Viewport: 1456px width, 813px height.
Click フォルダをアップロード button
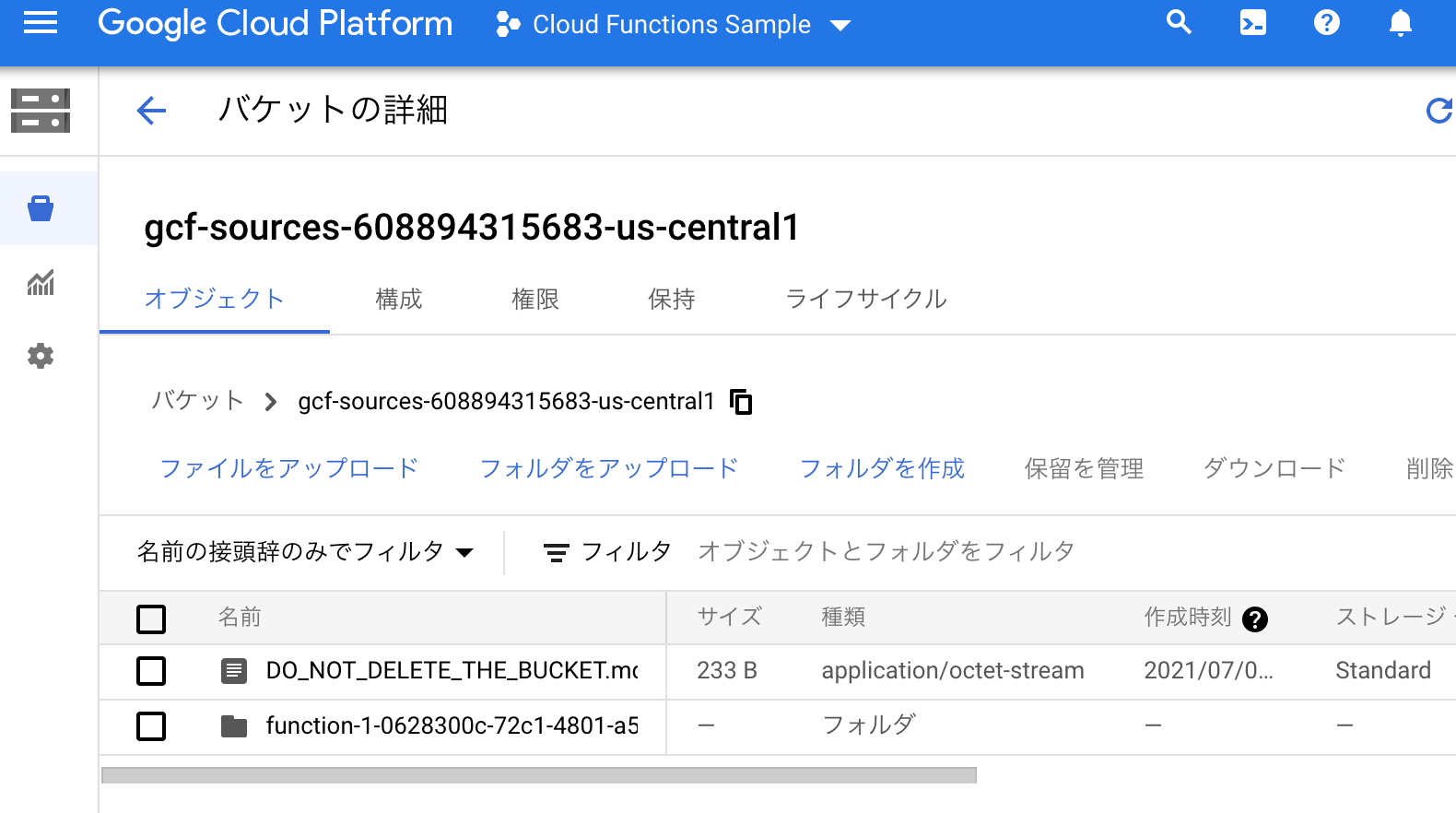tap(609, 468)
